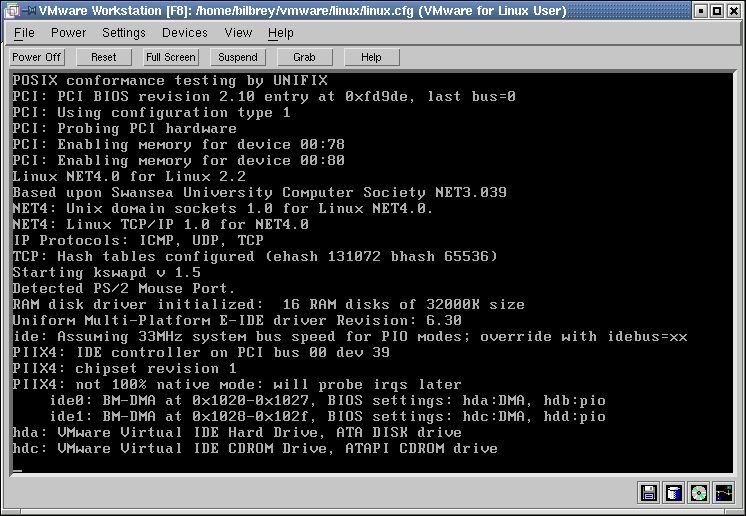Click the Help toolbar button
This screenshot has width=746, height=516.
tap(371, 57)
